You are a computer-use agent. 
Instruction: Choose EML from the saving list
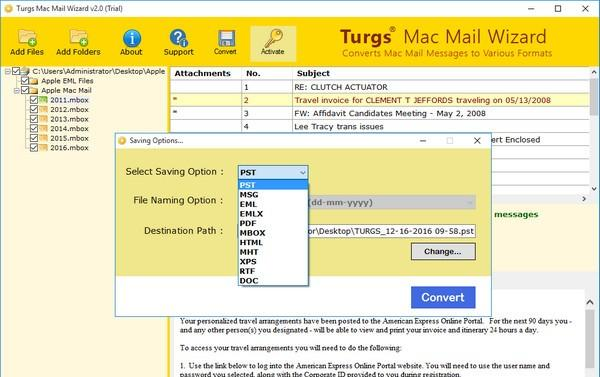(273, 204)
